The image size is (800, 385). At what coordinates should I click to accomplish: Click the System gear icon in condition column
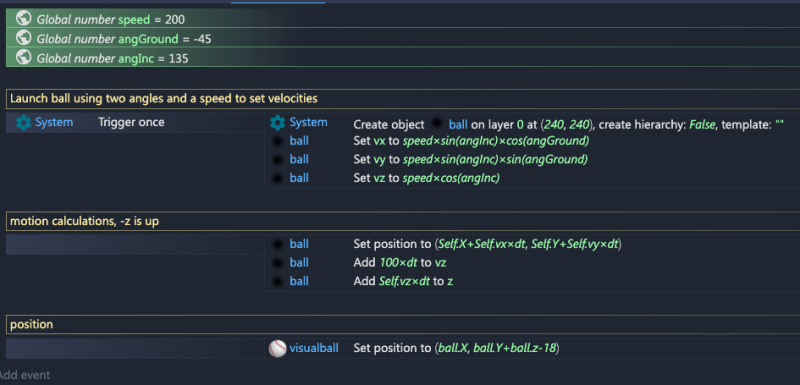pyautogui.click(x=23, y=122)
